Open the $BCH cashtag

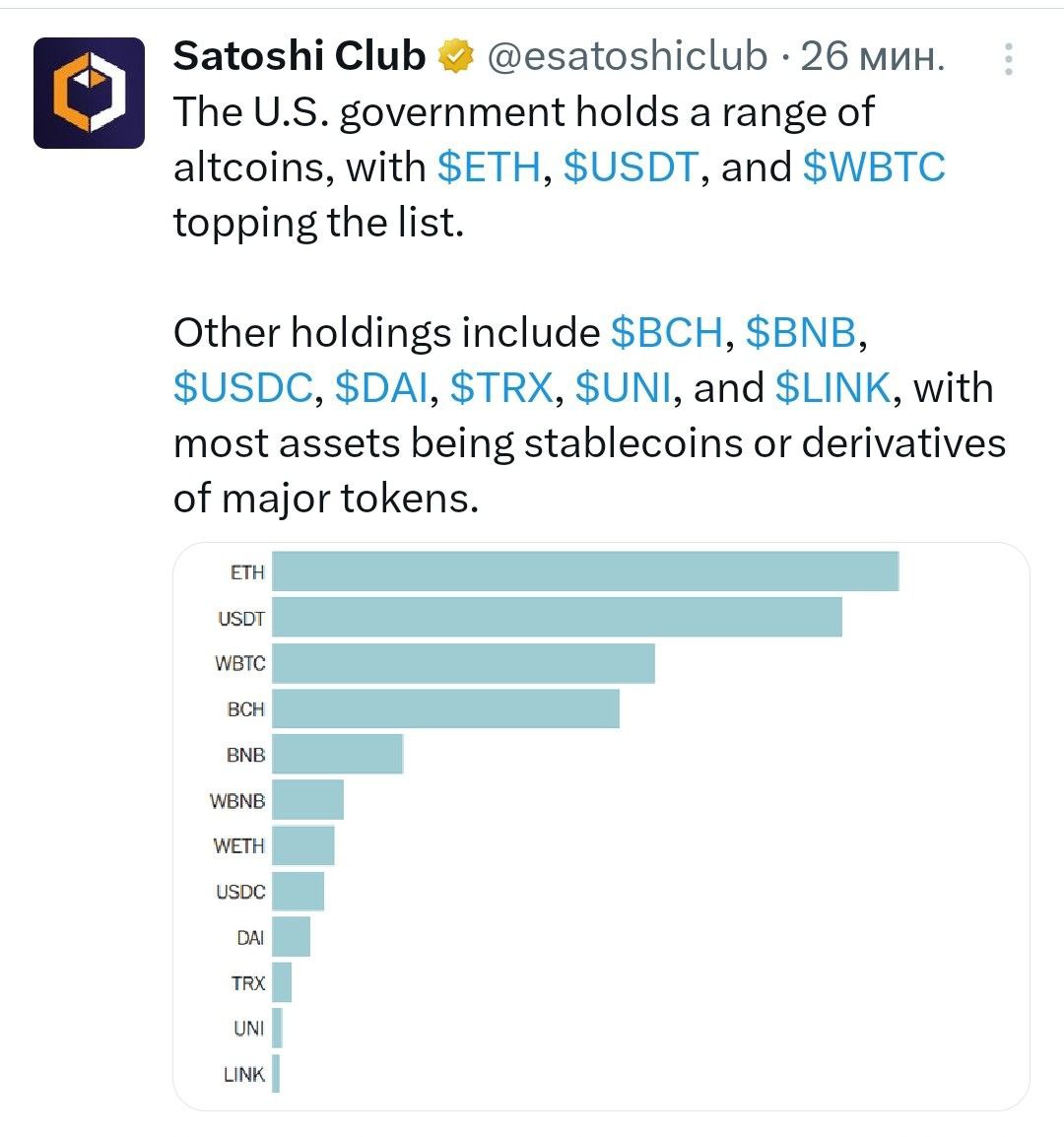[667, 333]
